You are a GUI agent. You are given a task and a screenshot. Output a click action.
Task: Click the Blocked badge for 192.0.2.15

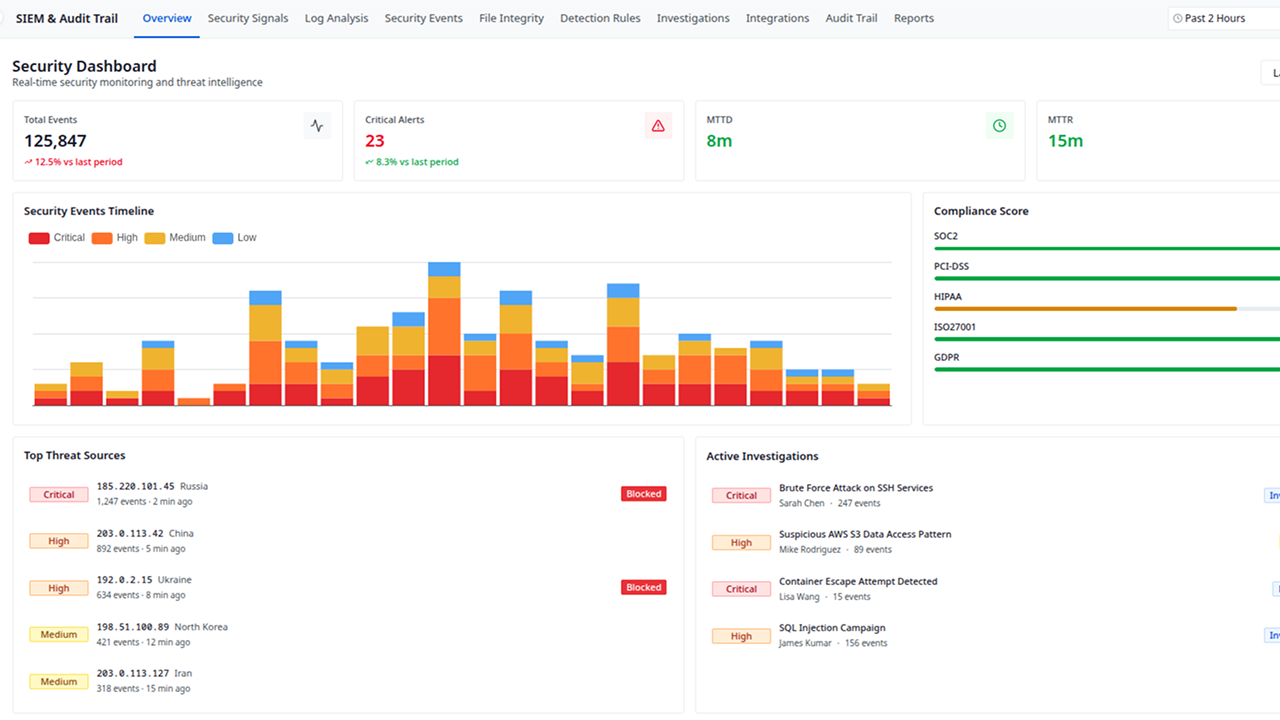pyautogui.click(x=644, y=587)
